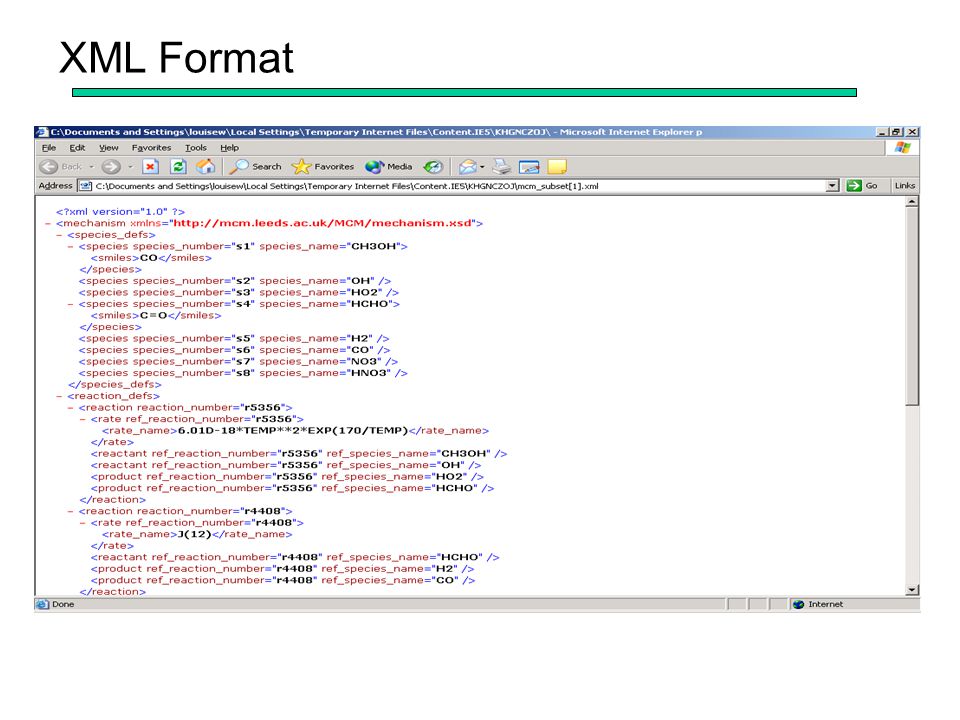Screen dimensions: 960x720
Task: Click the rate_name 6.01D-18*TEMP**2*EXP(170/TEMP) text
Action: click(x=293, y=431)
